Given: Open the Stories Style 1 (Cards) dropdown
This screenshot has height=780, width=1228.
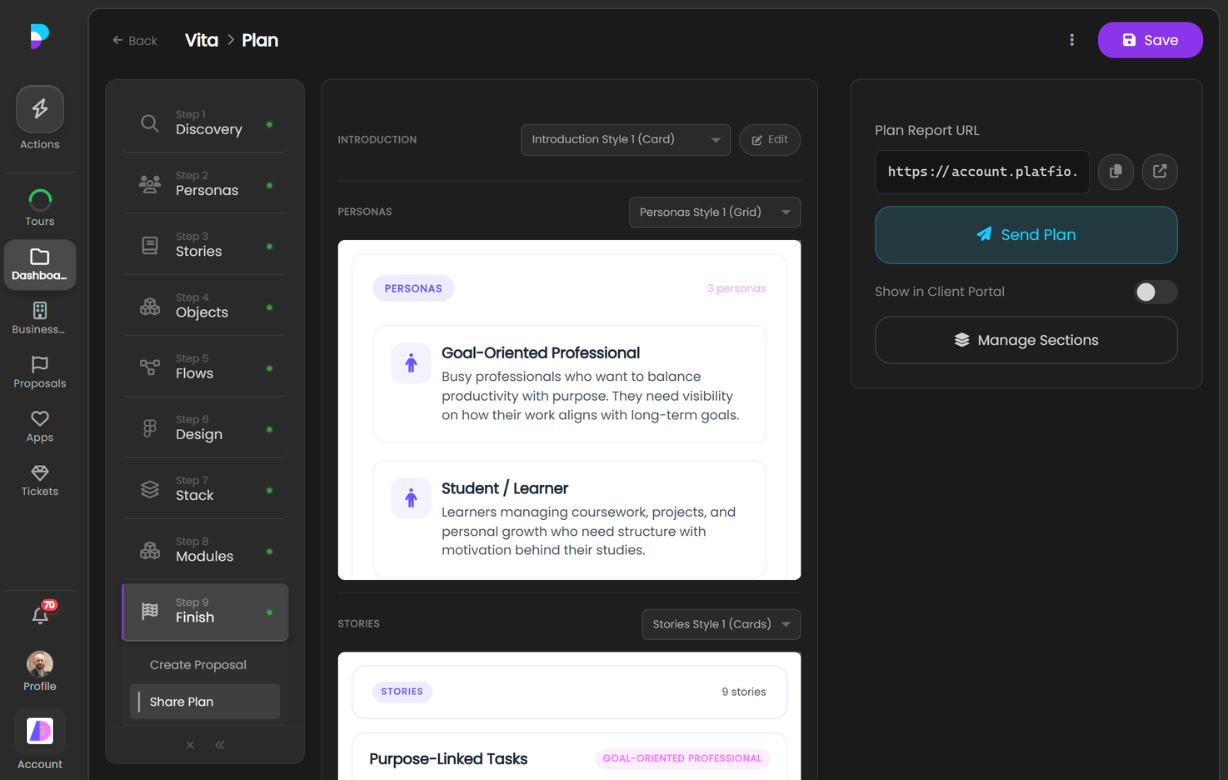Looking at the screenshot, I should coord(720,624).
